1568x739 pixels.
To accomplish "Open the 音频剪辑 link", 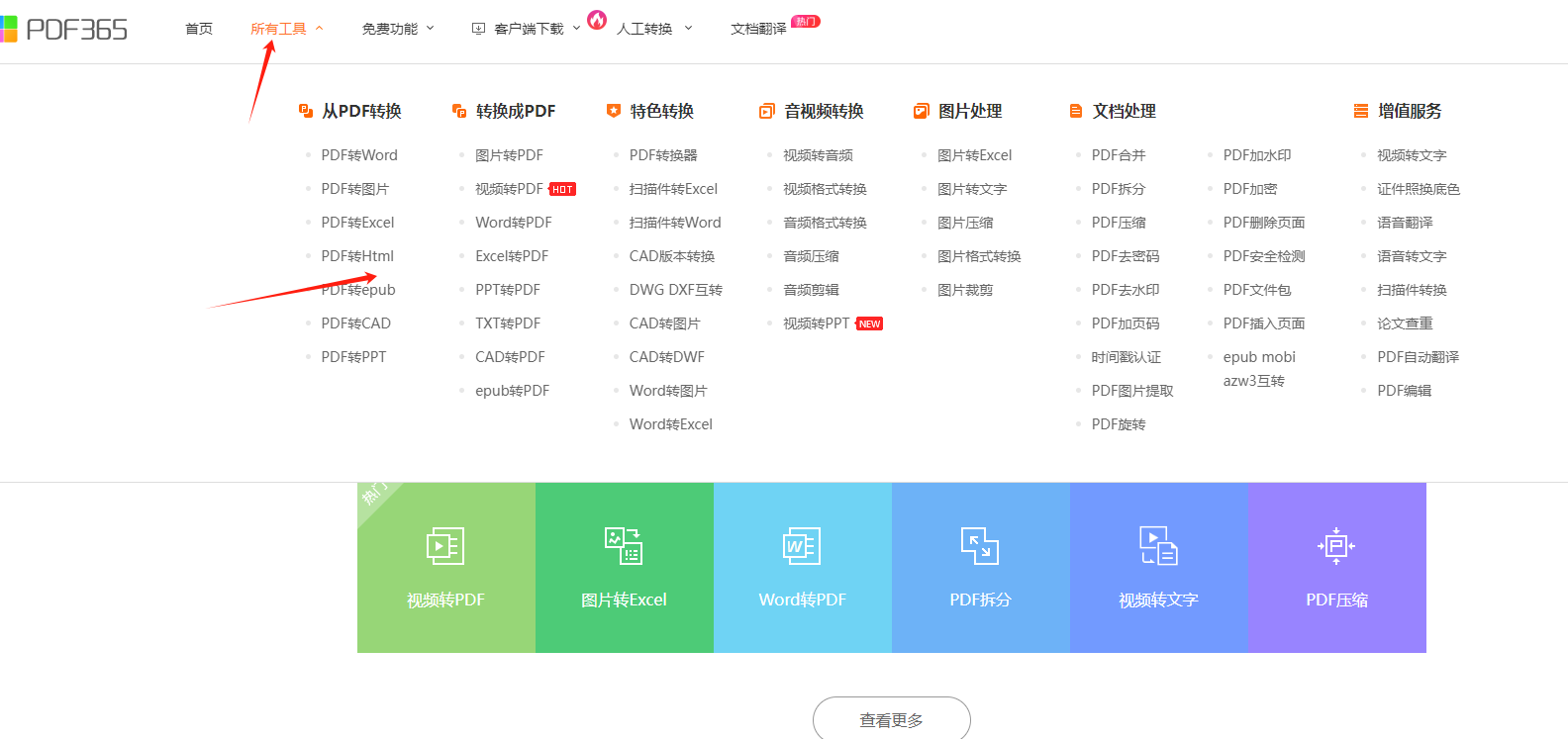I will (x=811, y=290).
